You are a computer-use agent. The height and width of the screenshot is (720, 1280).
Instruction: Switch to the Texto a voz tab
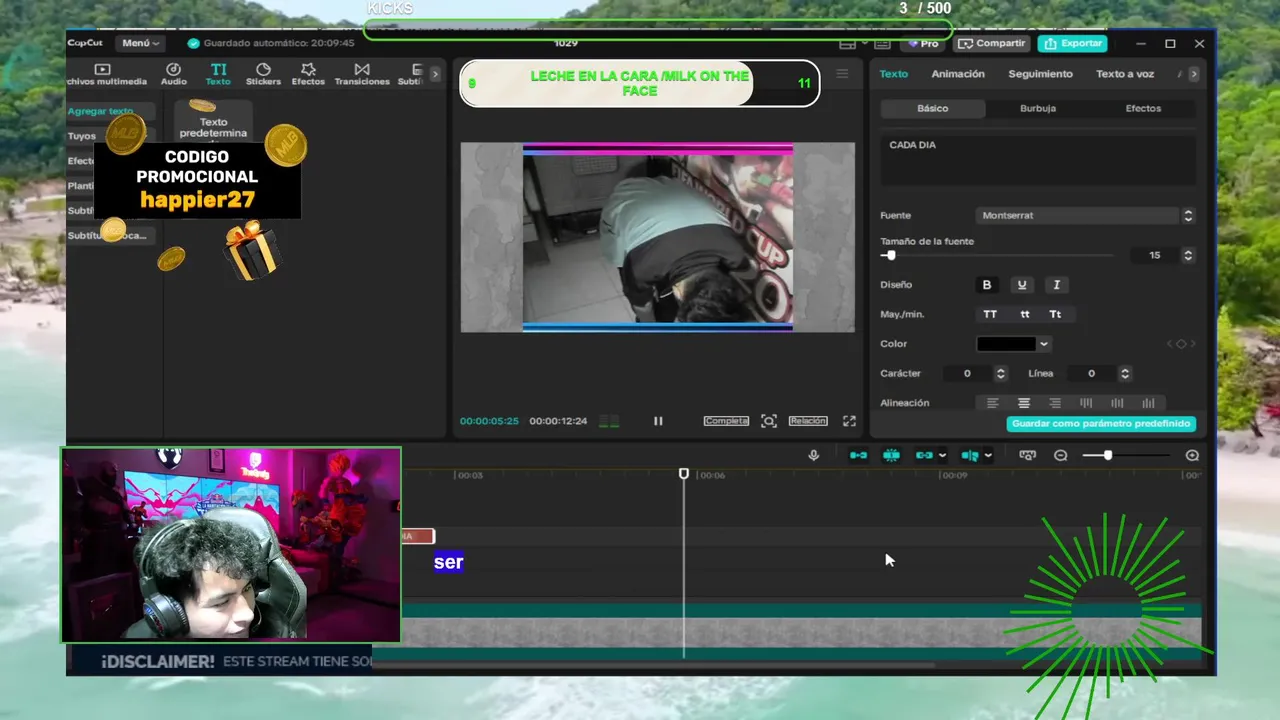click(x=1125, y=74)
